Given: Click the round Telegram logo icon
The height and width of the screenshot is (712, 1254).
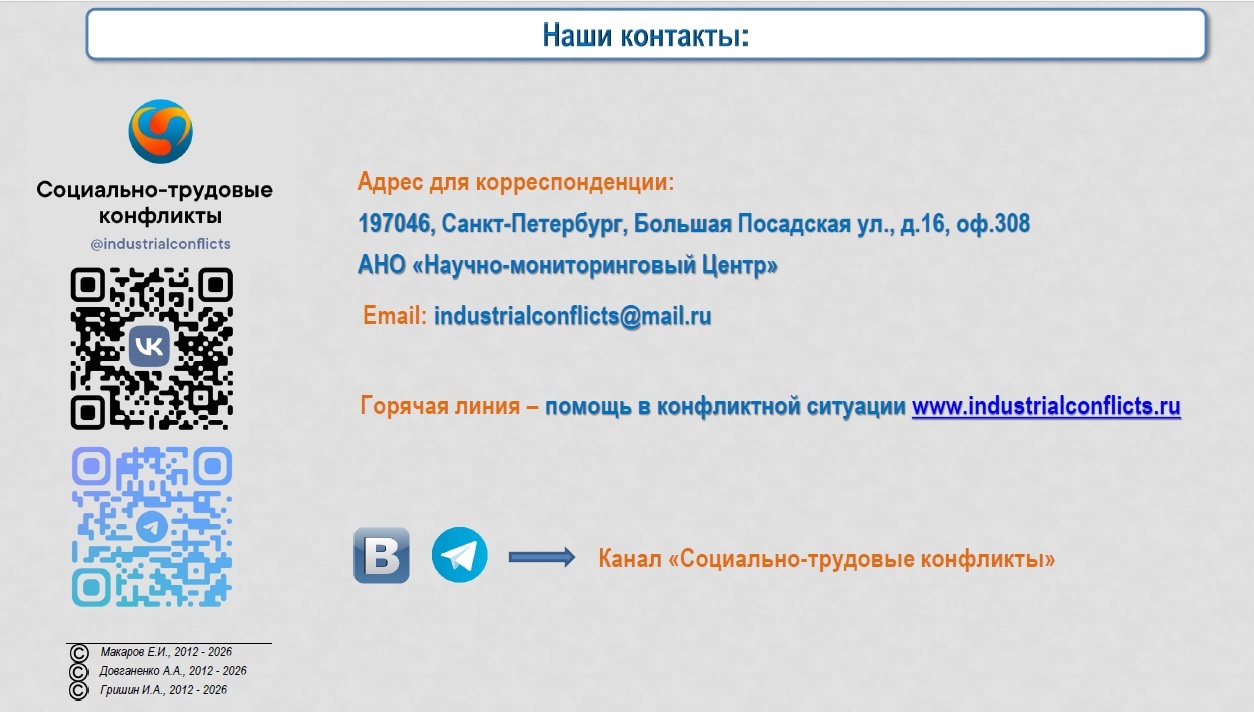Looking at the screenshot, I should pos(459,555).
